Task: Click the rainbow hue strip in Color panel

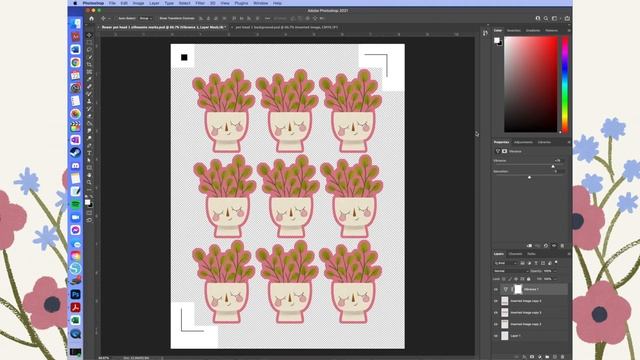Action: pos(565,84)
